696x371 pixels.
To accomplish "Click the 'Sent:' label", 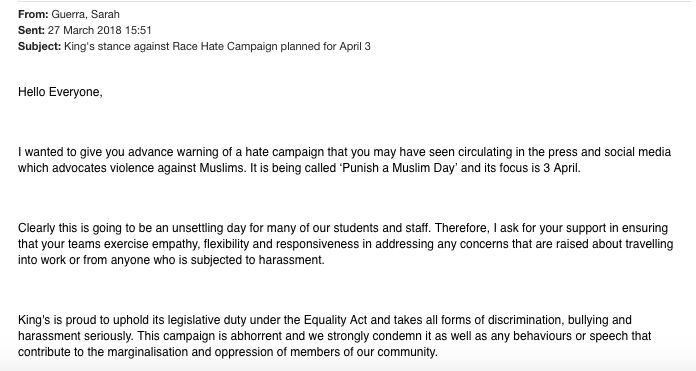I will (x=32, y=30).
